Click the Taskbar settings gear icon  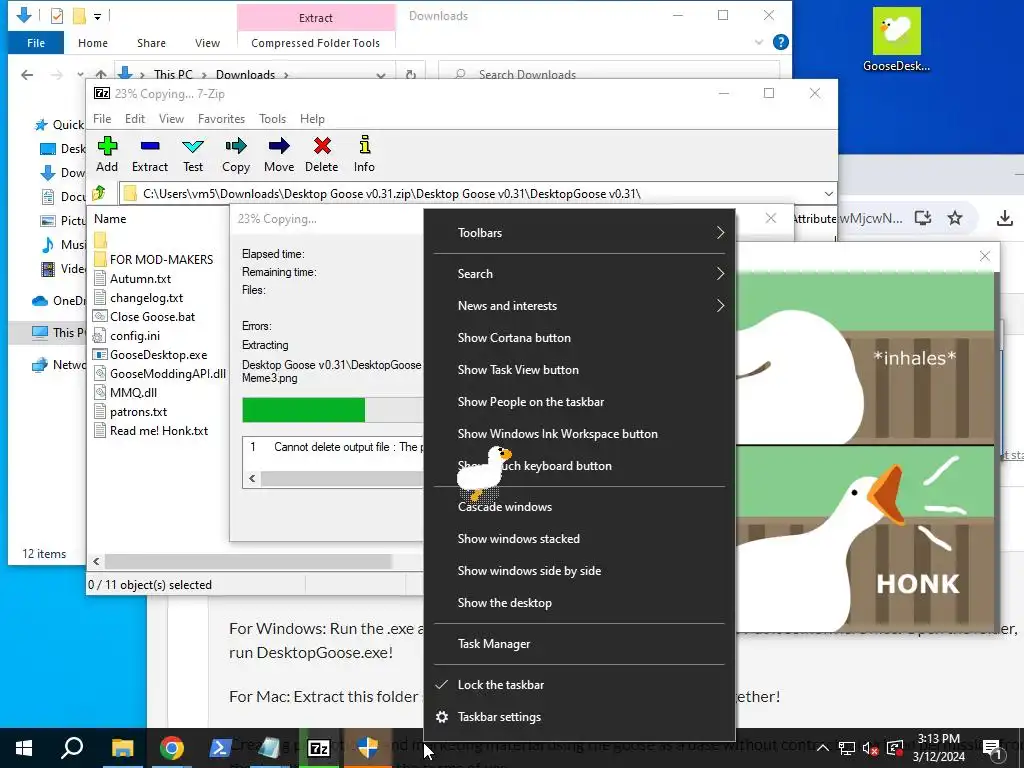(442, 716)
